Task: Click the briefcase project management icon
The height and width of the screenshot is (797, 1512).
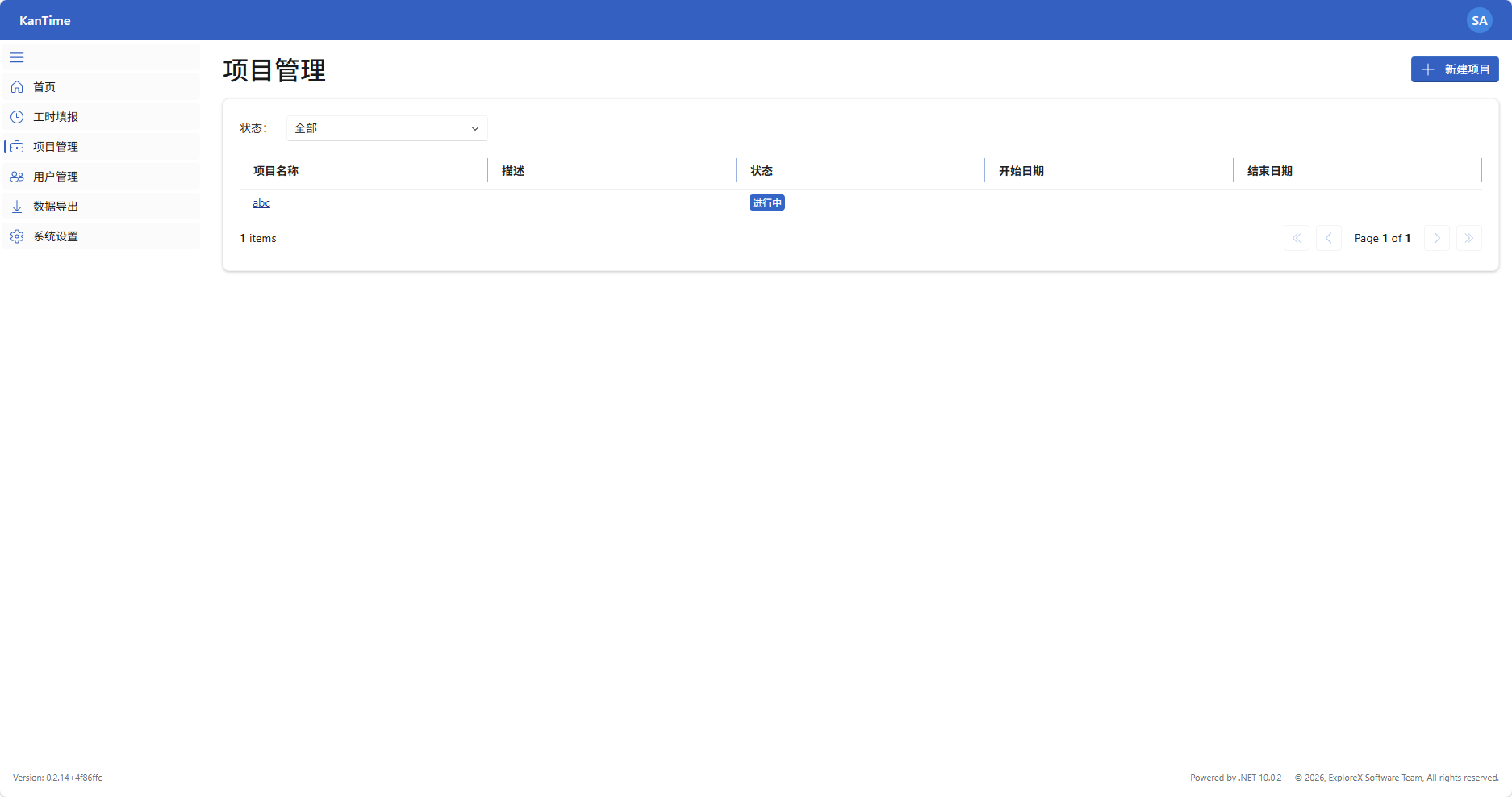Action: (17, 147)
